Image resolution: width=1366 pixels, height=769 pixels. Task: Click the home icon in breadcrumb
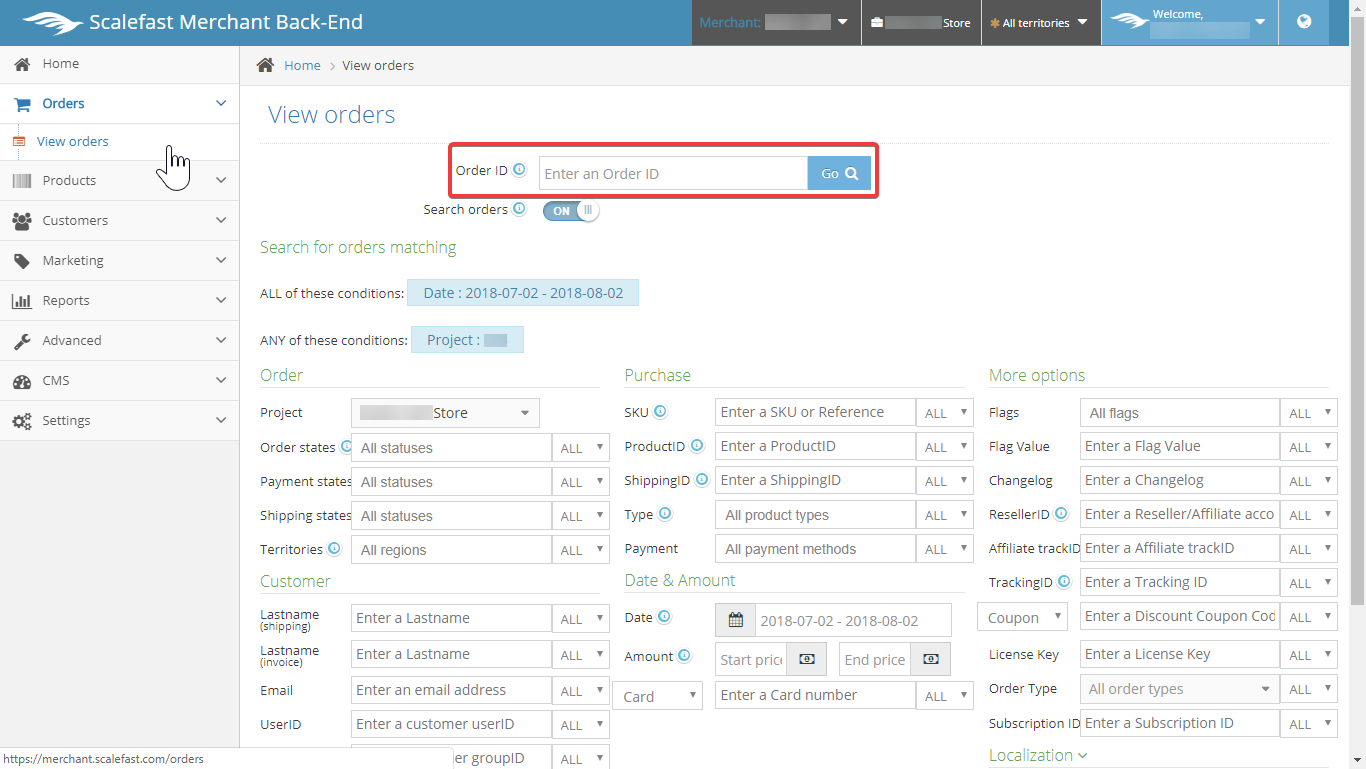coord(265,65)
